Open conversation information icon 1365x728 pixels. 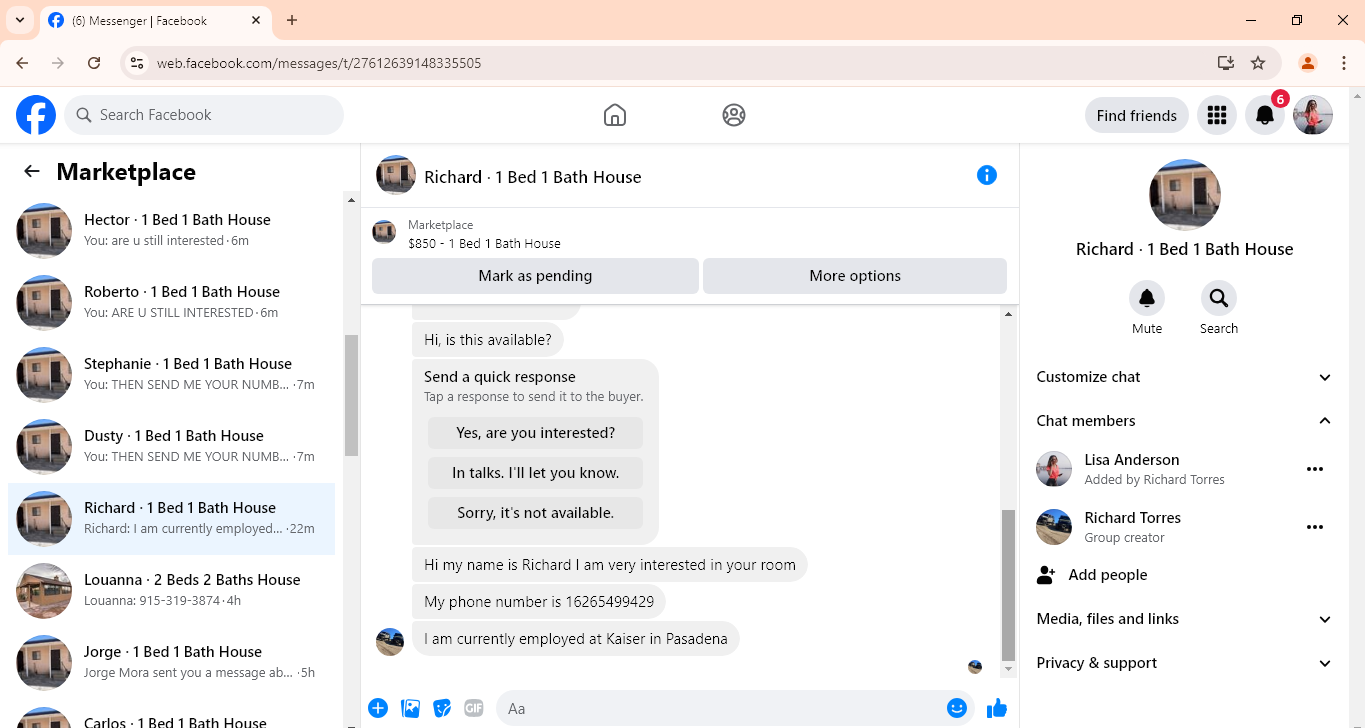[x=987, y=175]
